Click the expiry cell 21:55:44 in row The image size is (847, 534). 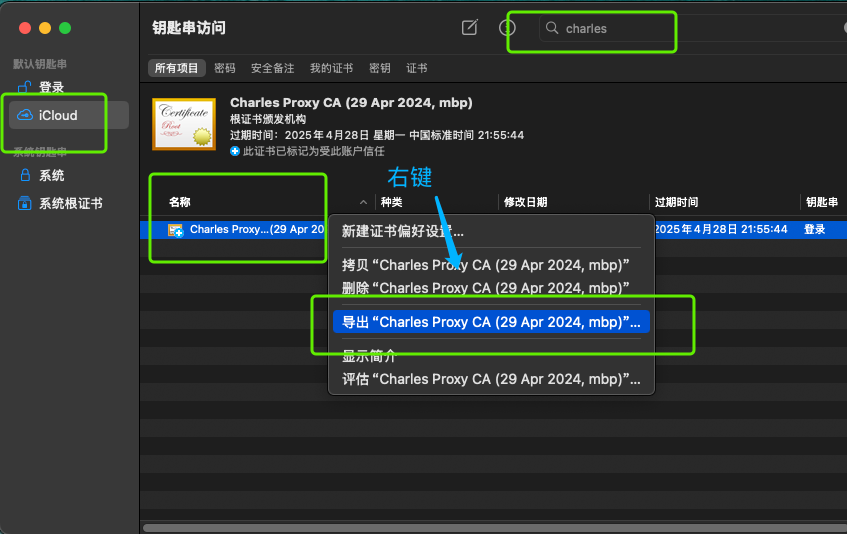pos(721,229)
